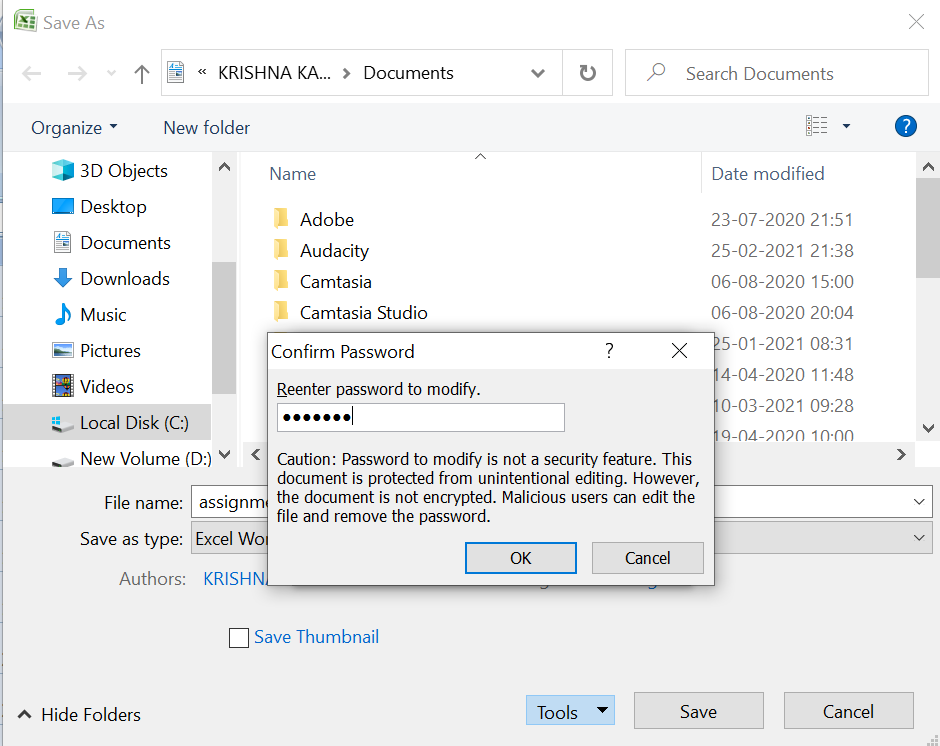
Task: Expand the address bar history dropdown
Action: click(538, 73)
